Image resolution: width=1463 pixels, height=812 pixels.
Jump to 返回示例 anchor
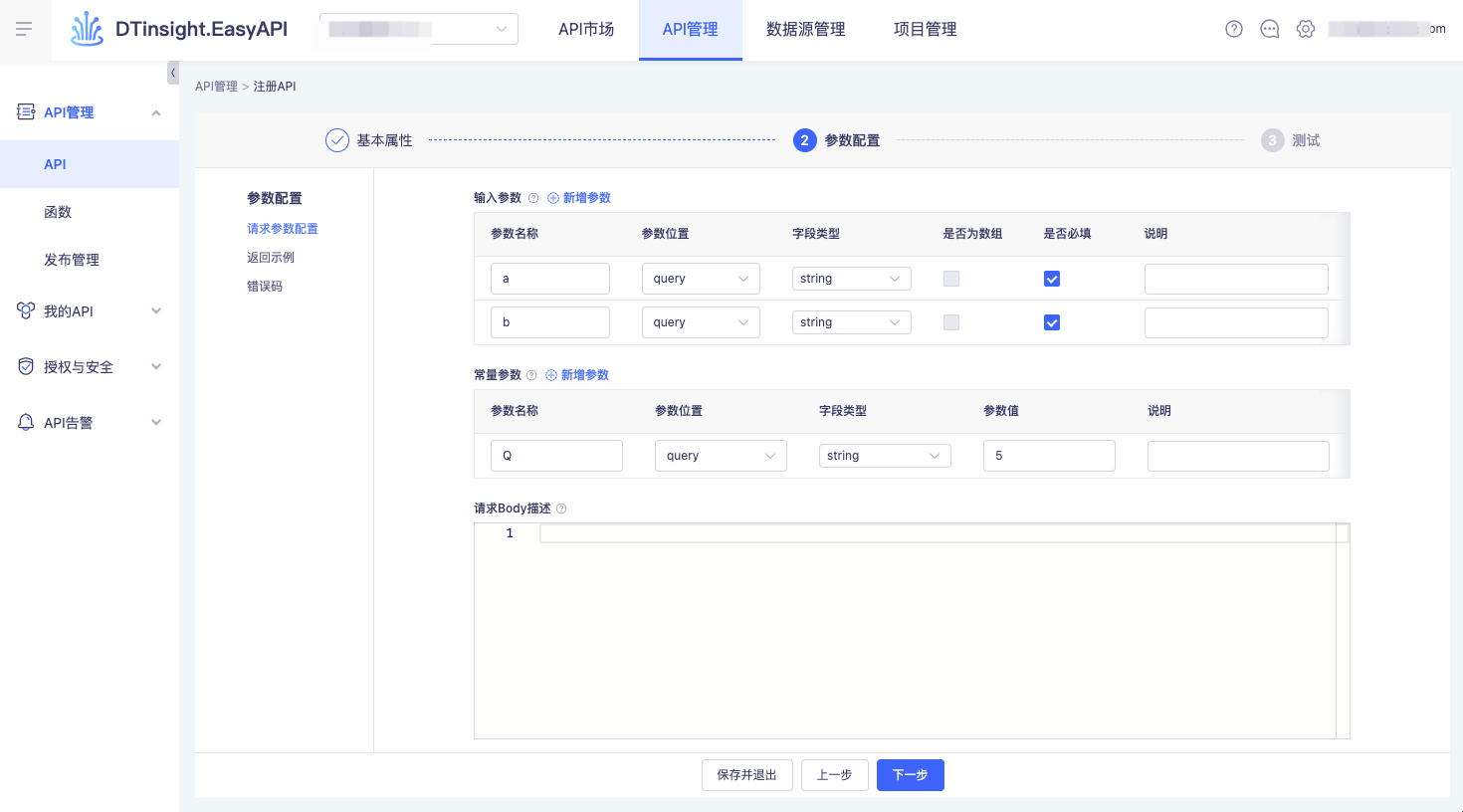[271, 258]
